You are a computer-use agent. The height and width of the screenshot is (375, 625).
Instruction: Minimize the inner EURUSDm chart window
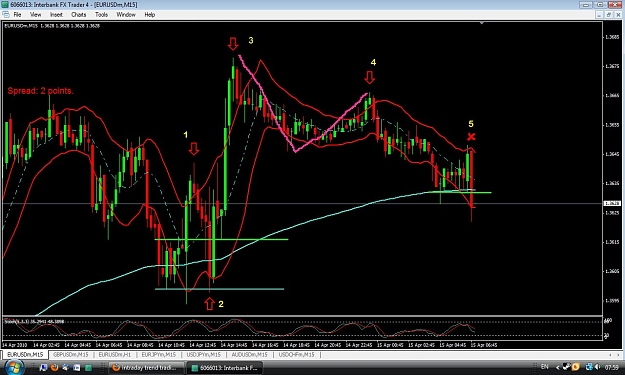point(599,15)
